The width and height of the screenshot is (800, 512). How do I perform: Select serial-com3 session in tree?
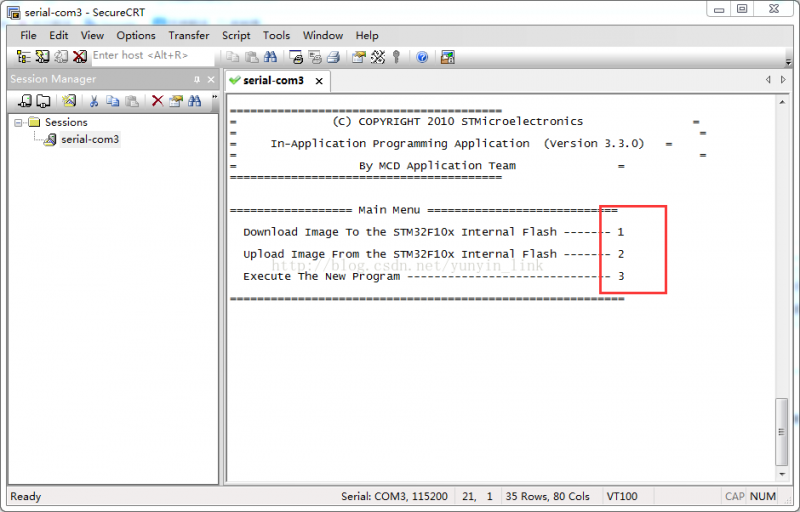coord(90,139)
